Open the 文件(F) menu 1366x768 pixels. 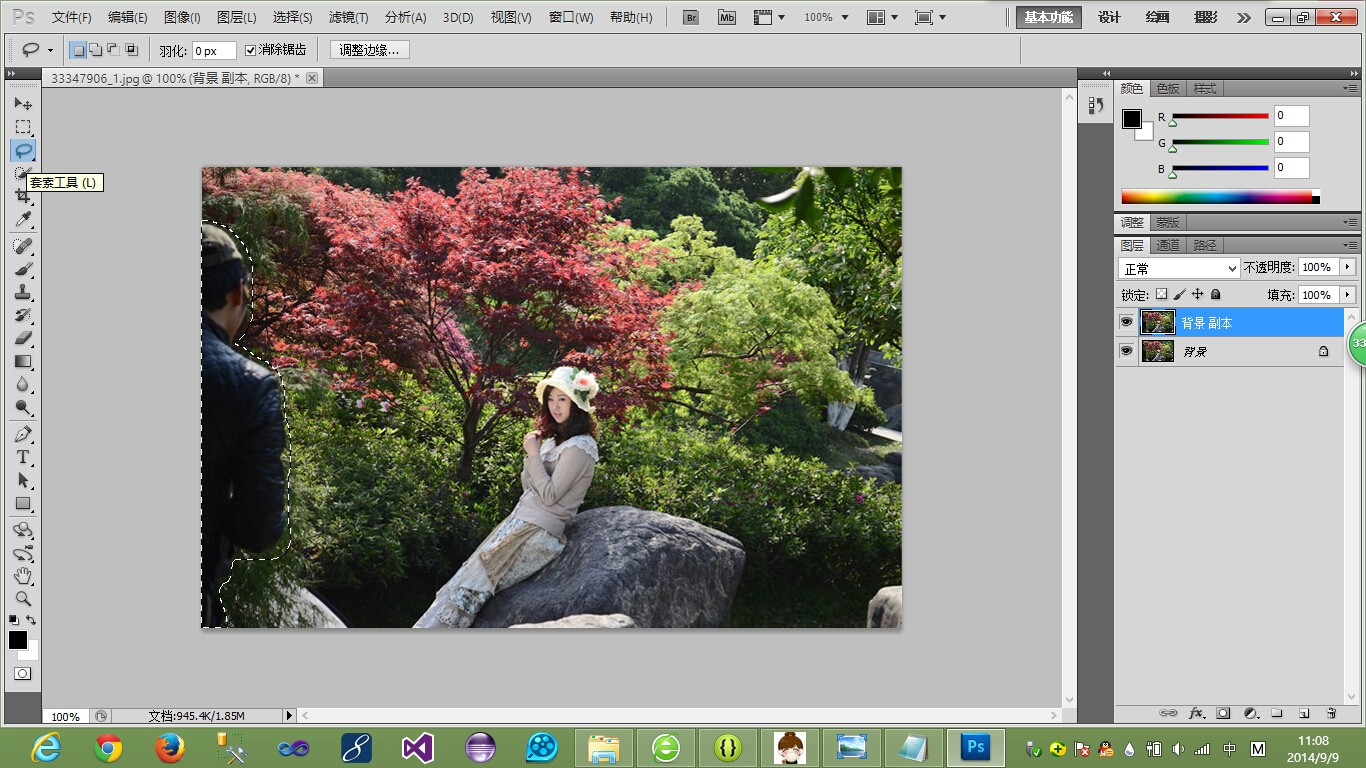[x=71, y=18]
